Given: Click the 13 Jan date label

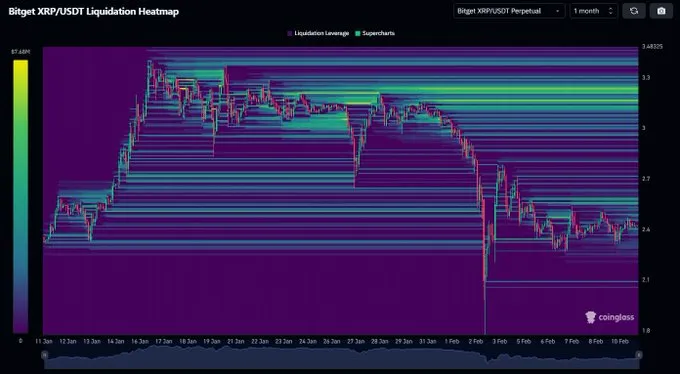Looking at the screenshot, I should pyautogui.click(x=92, y=341).
